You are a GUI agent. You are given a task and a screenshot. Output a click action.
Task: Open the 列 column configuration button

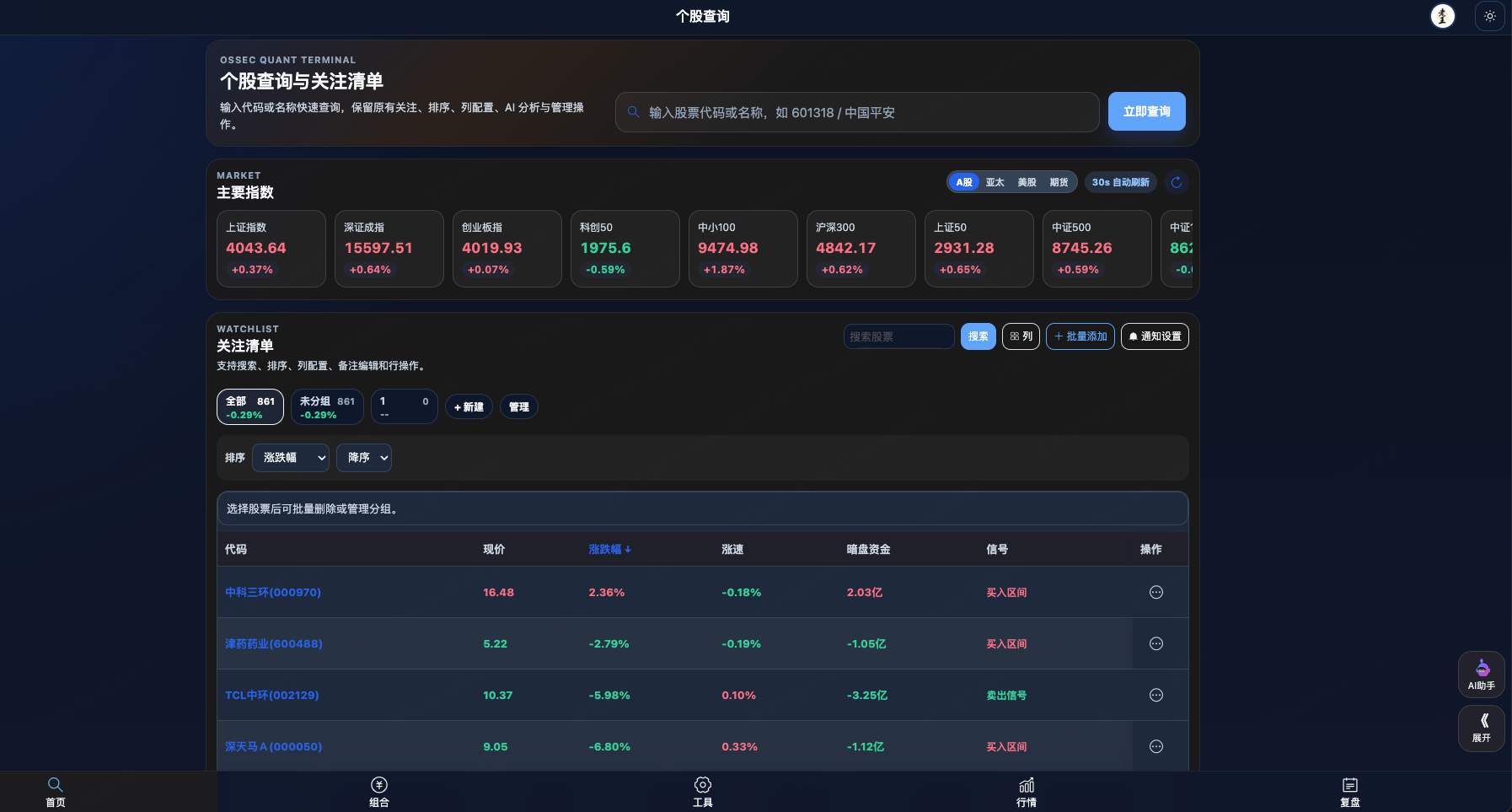click(1021, 336)
